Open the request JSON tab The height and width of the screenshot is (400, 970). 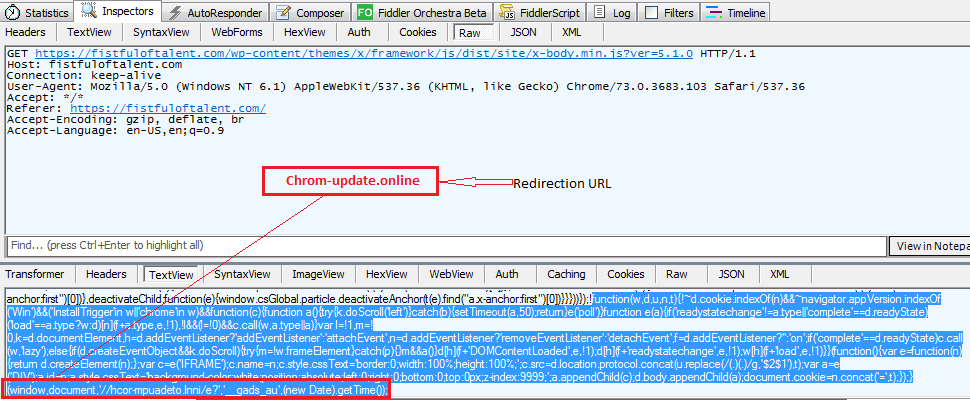pyautogui.click(x=523, y=33)
